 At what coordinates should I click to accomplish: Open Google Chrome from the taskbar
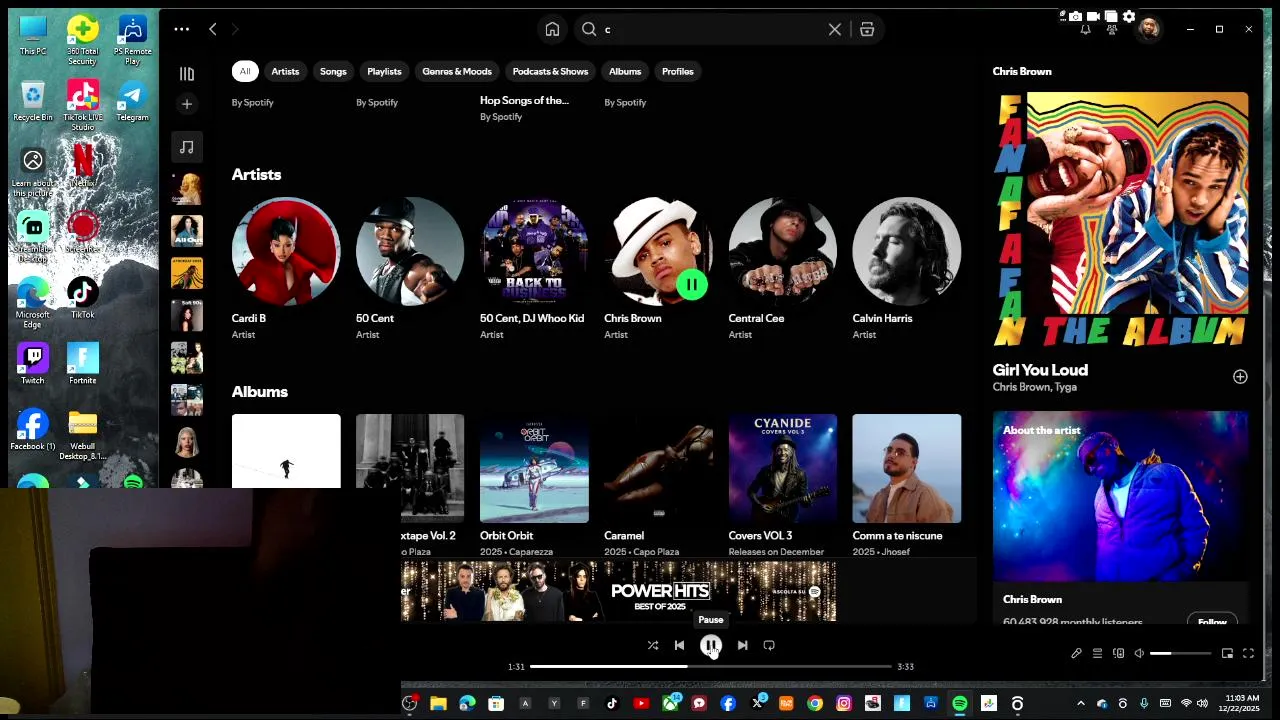[x=815, y=704]
